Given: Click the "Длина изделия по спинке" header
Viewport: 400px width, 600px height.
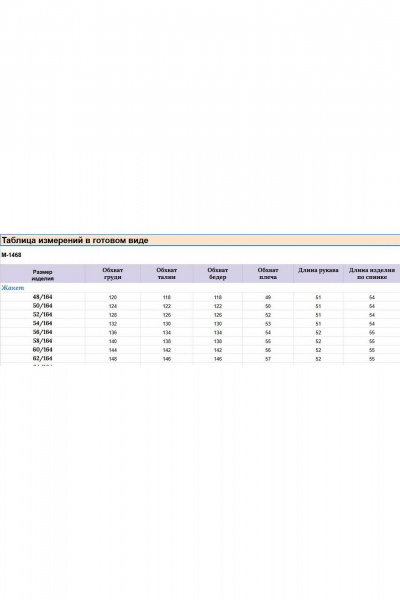Looking at the screenshot, I should point(372,274).
